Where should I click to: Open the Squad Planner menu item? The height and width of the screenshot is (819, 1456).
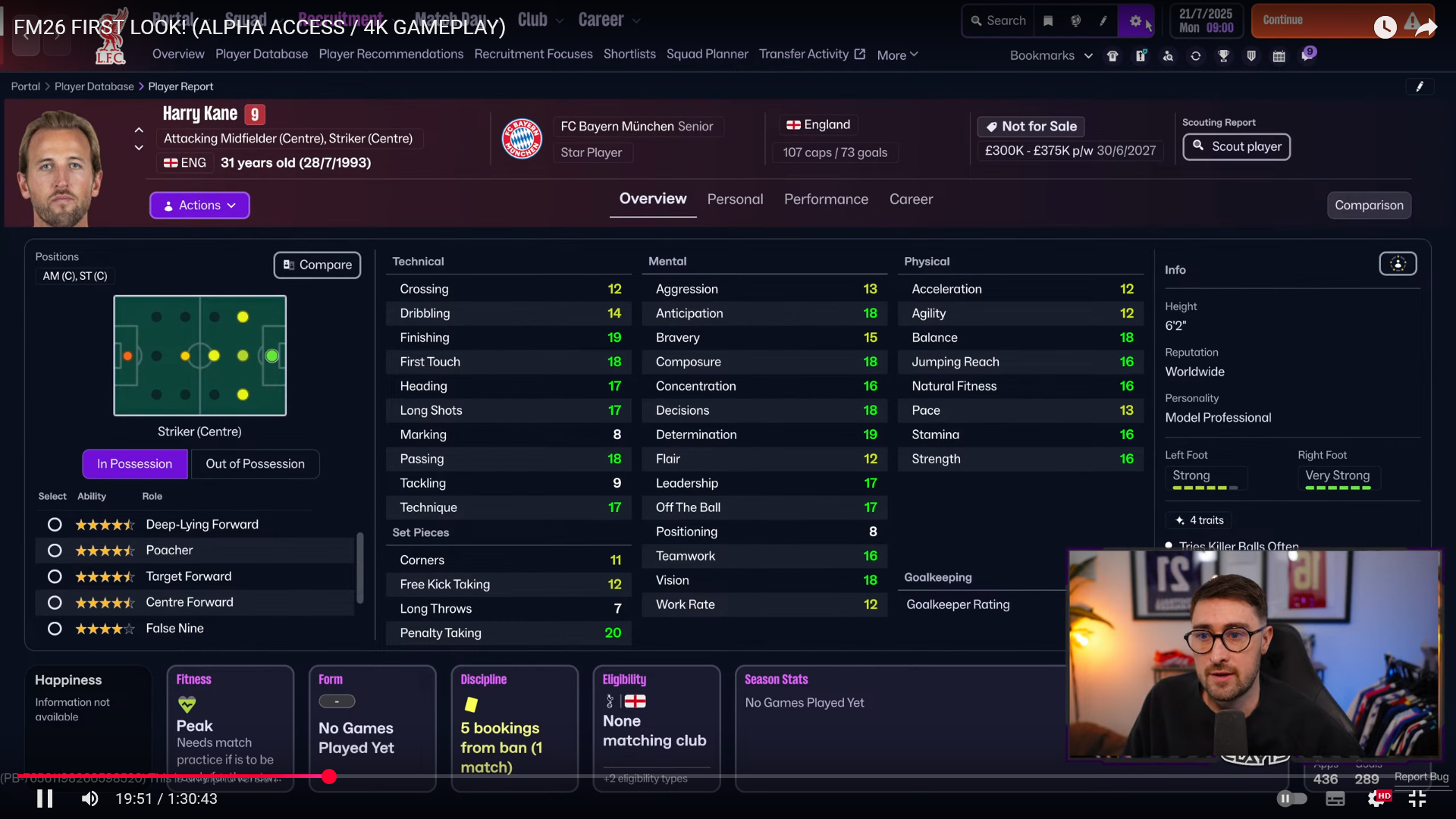707,55
